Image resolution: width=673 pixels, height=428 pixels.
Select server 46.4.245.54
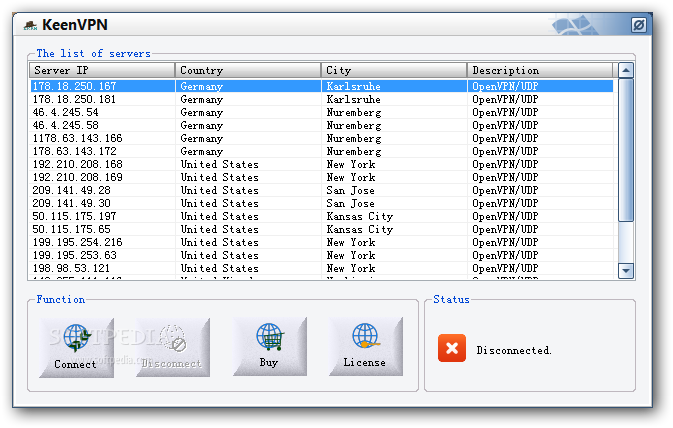tap(322, 112)
